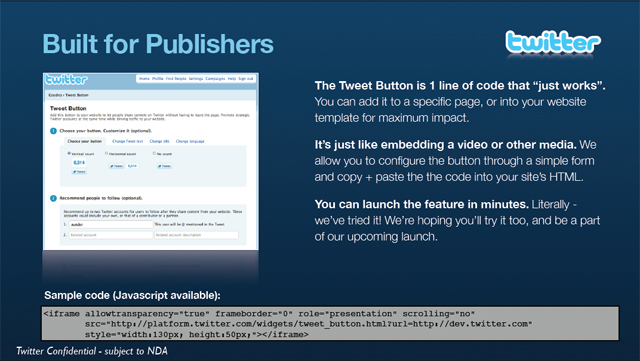640x361 pixels.
Task: Click the Tweet button under Vertical count
Action: (79, 172)
